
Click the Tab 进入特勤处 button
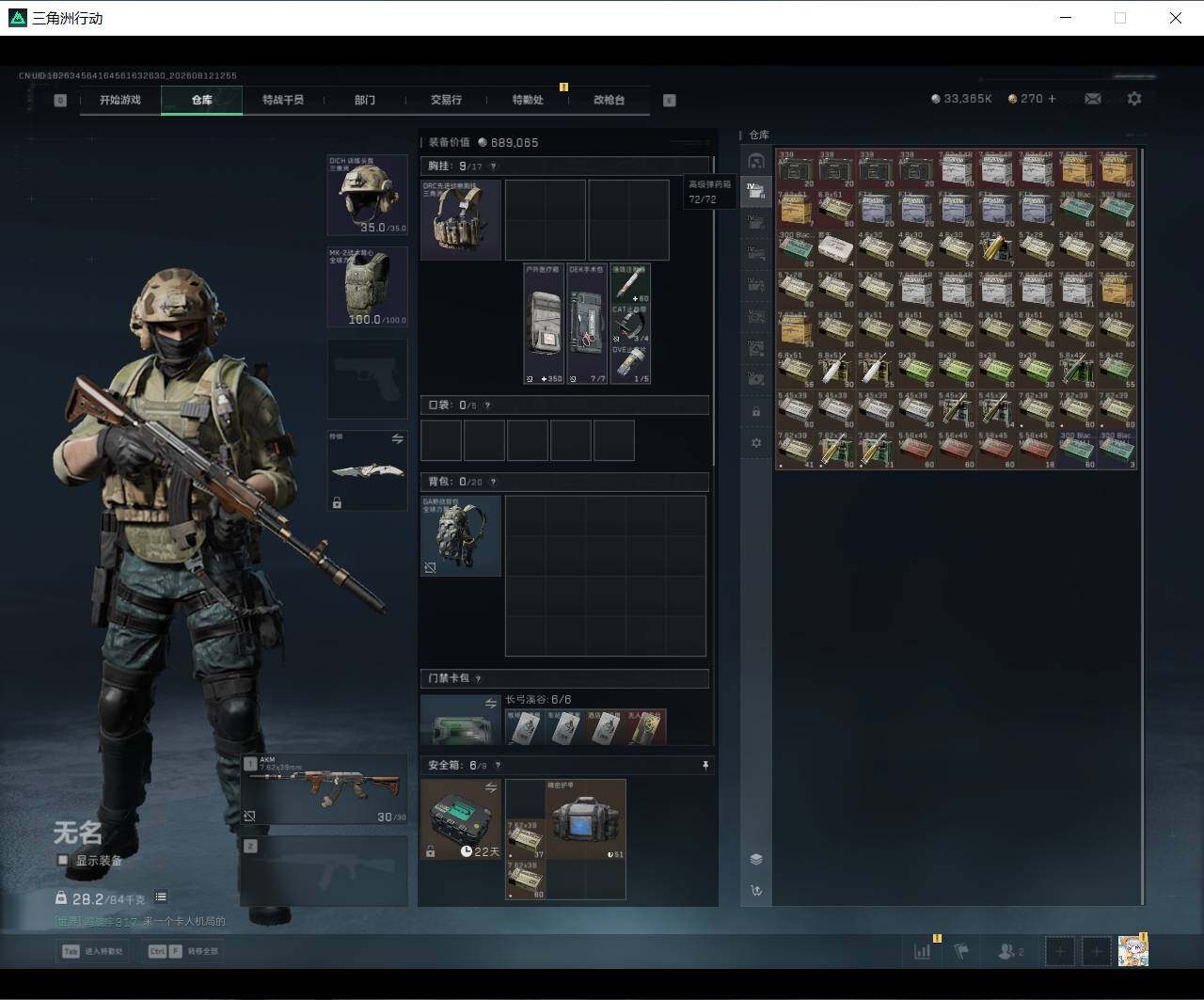tap(92, 951)
